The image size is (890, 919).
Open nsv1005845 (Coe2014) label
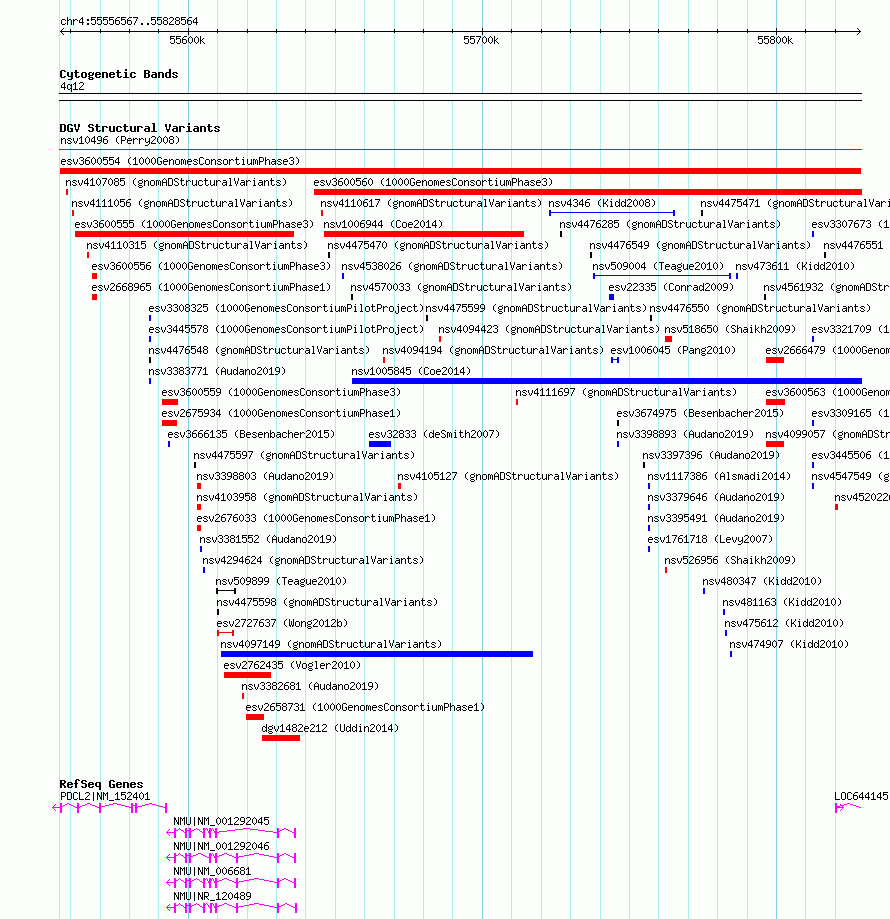pos(411,371)
